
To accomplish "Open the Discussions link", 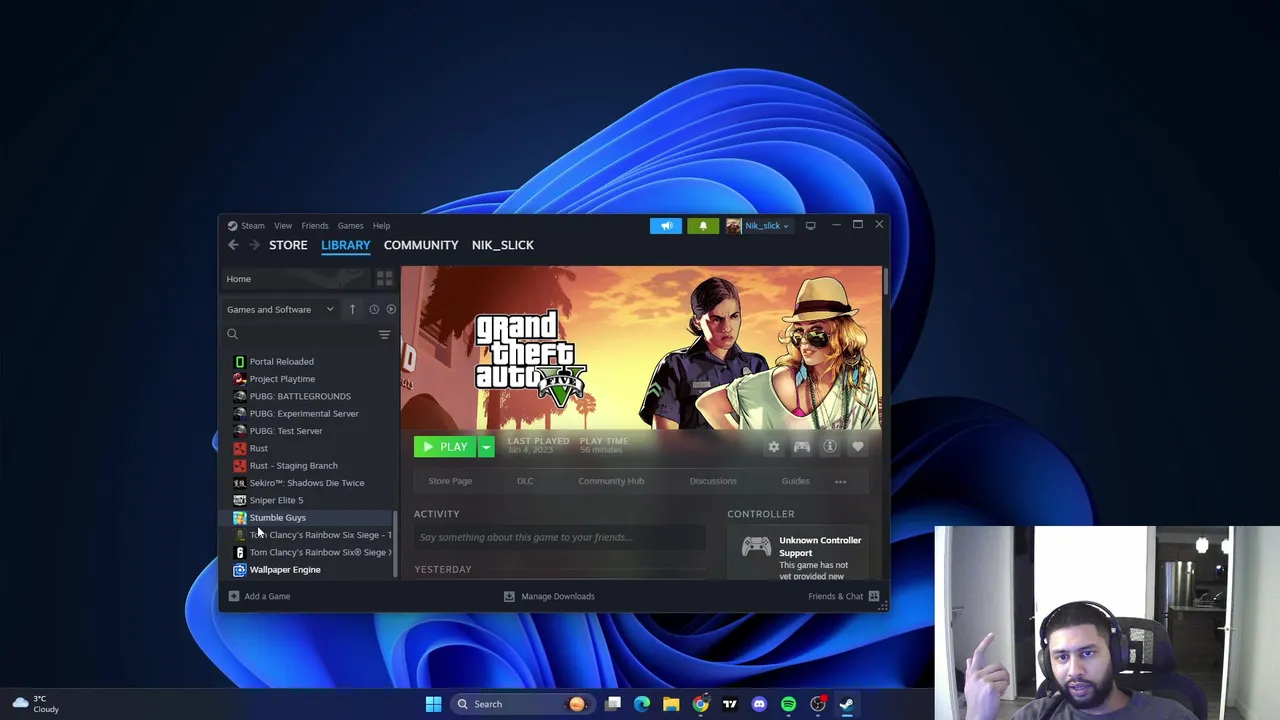I will tap(713, 481).
